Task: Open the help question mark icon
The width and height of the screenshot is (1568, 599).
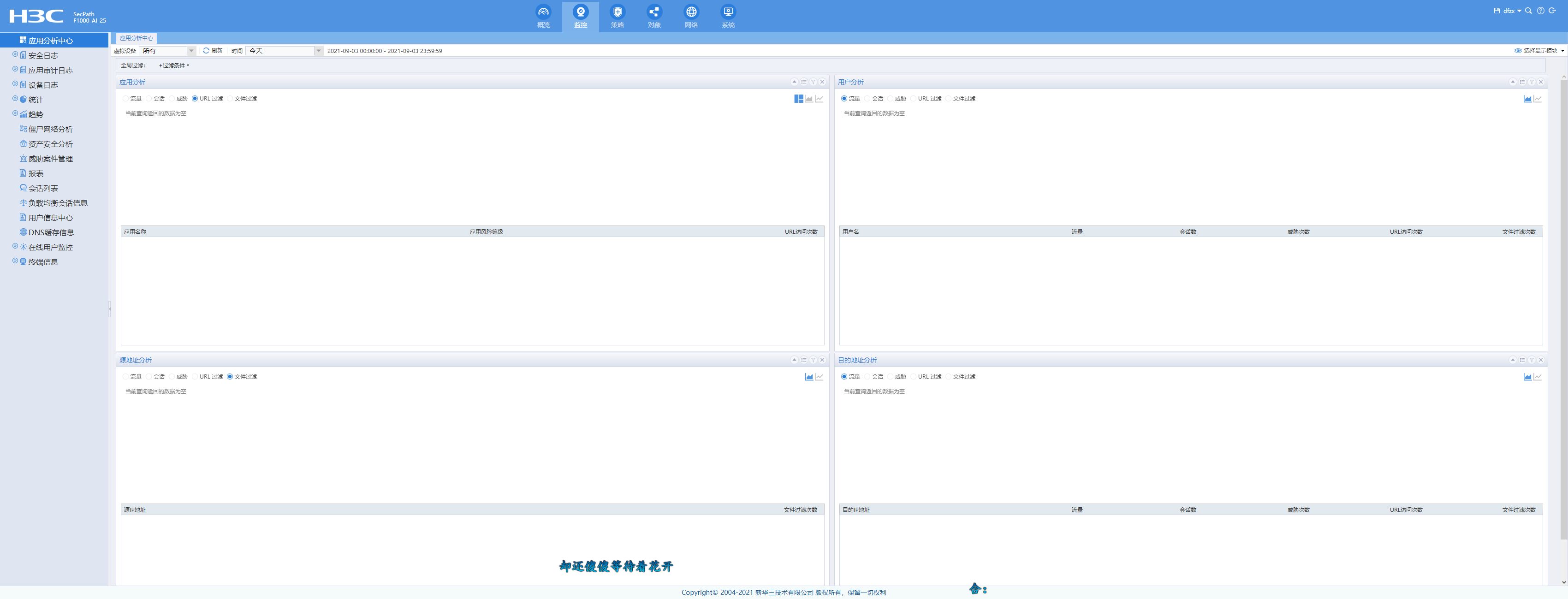Action: coord(1541,10)
